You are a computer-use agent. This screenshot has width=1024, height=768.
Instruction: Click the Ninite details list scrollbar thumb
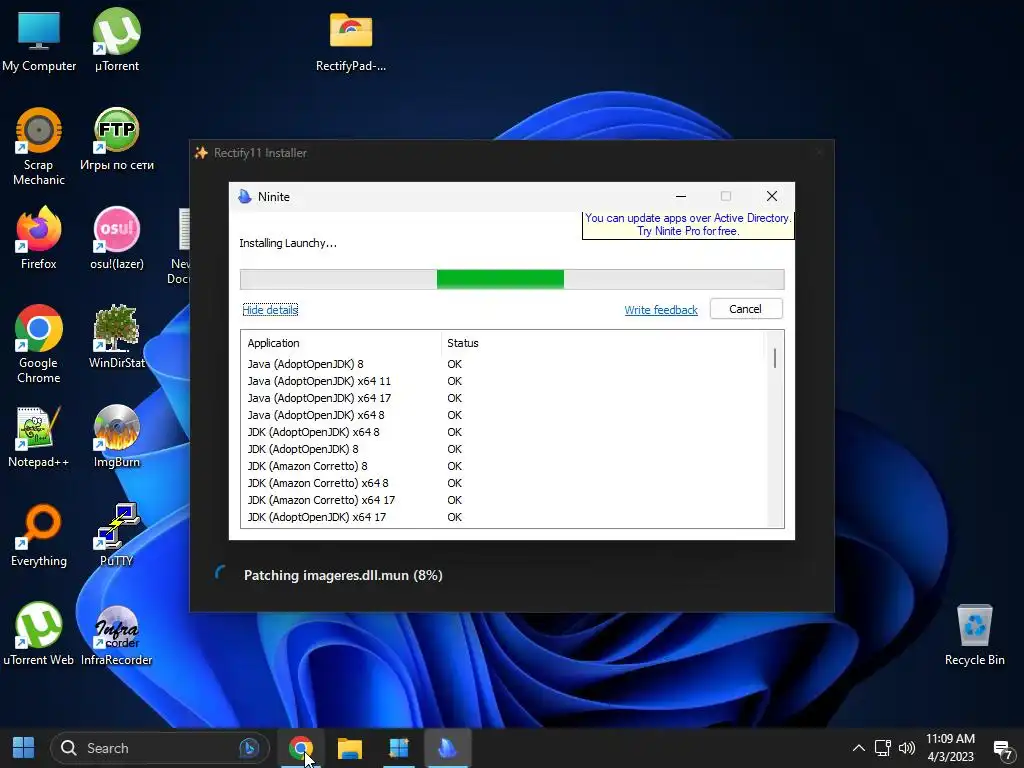click(x=775, y=358)
